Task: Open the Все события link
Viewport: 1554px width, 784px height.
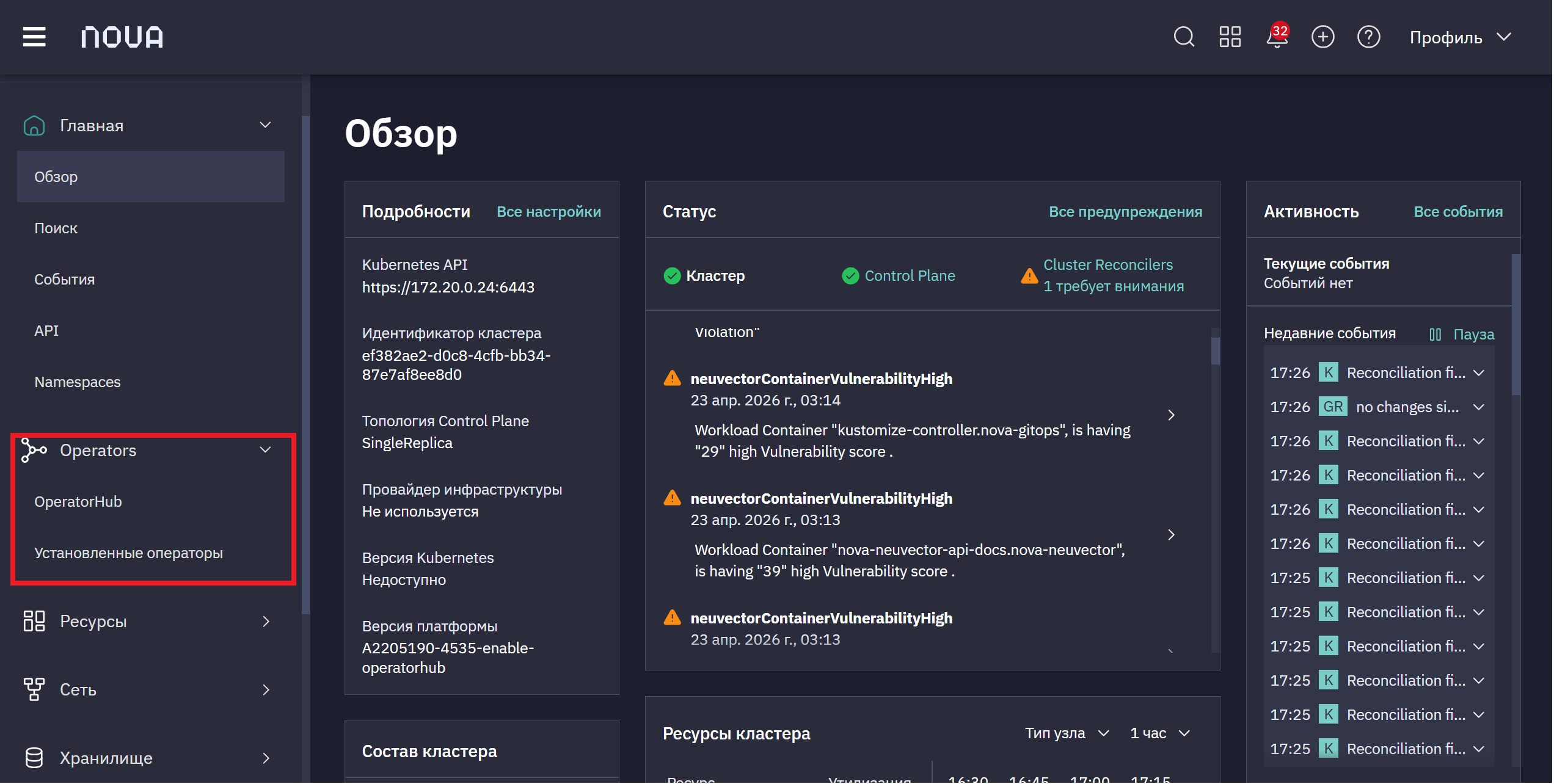Action: [x=1458, y=212]
